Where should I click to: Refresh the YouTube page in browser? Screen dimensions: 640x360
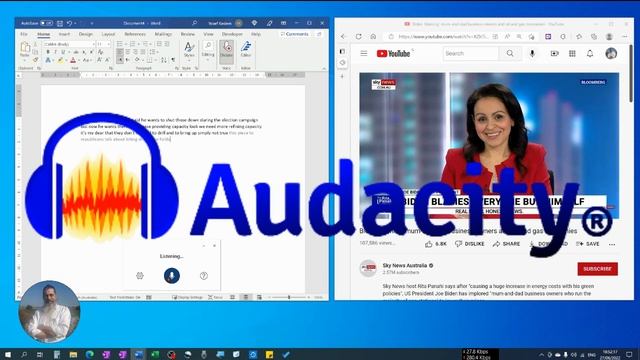click(x=358, y=36)
